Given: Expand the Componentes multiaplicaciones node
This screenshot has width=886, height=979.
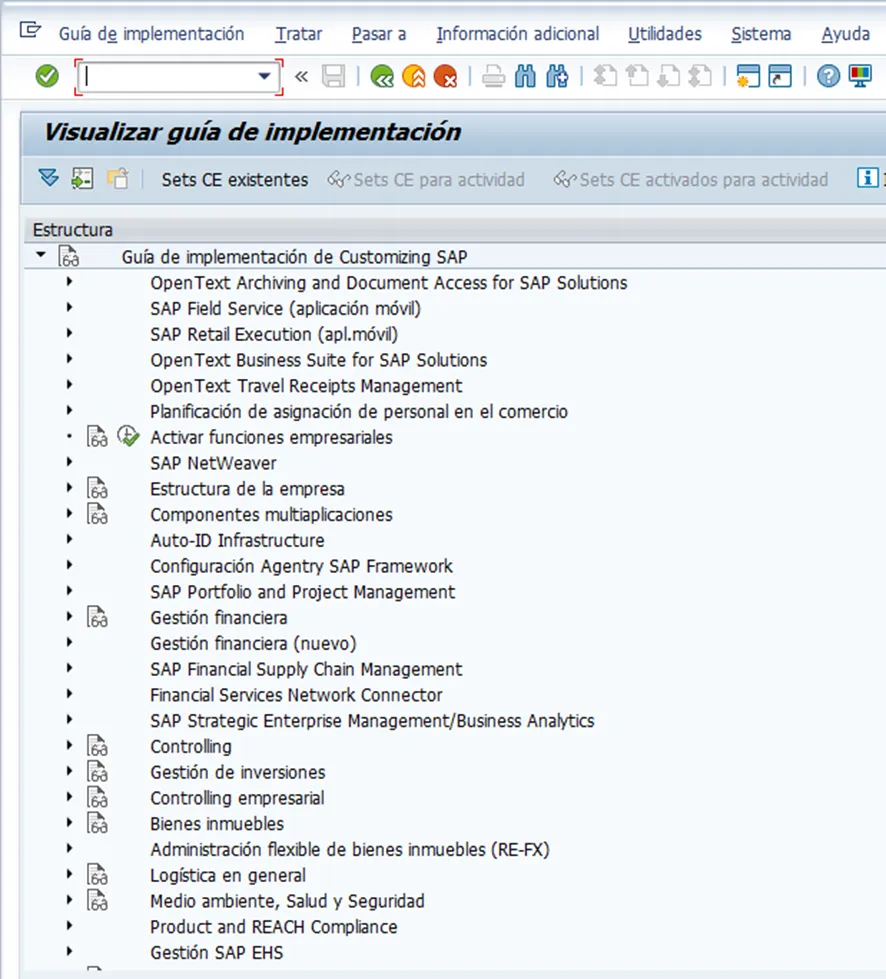Looking at the screenshot, I should (x=69, y=513).
